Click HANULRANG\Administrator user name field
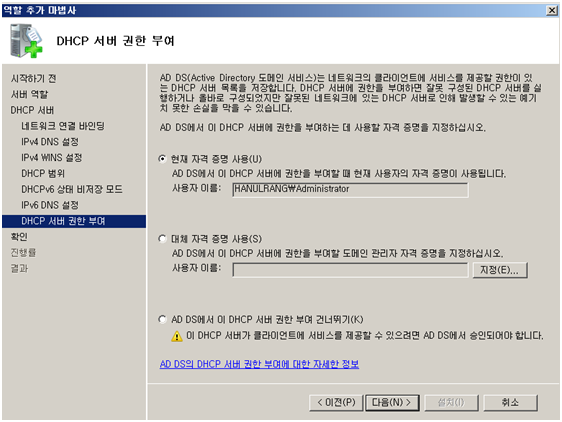The image size is (562, 422). coord(350,190)
